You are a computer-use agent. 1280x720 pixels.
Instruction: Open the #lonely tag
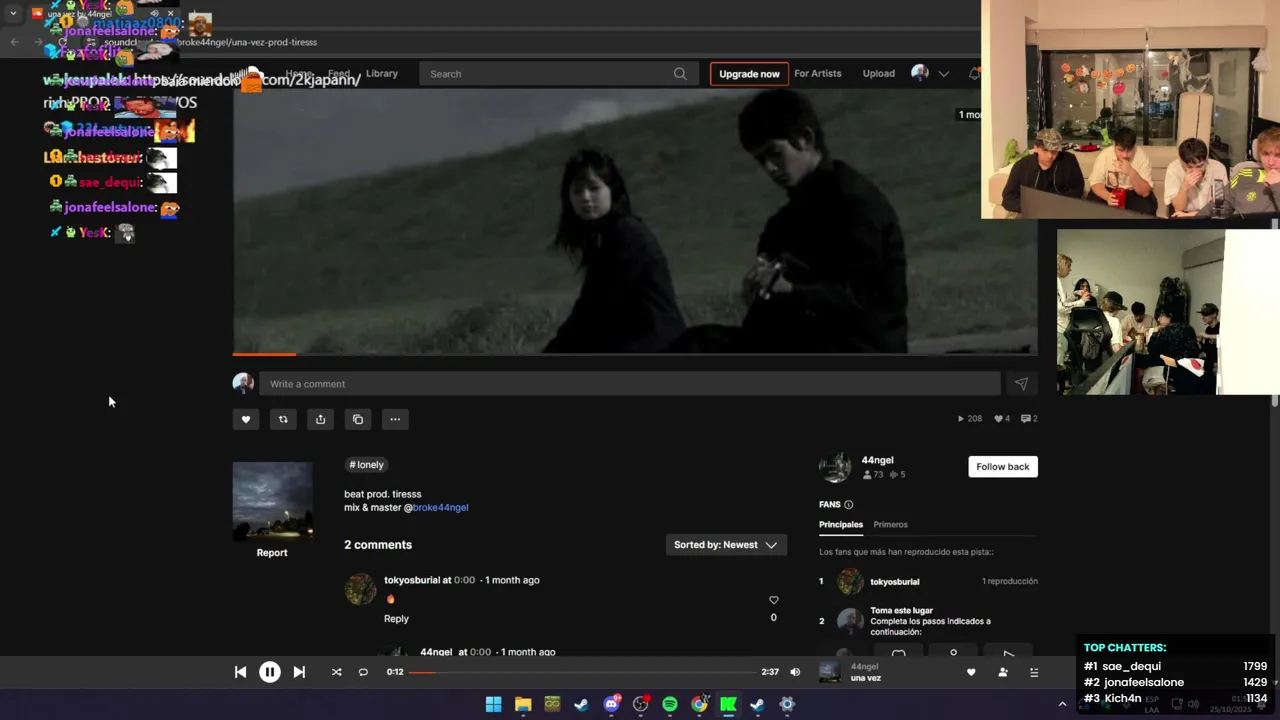366,465
